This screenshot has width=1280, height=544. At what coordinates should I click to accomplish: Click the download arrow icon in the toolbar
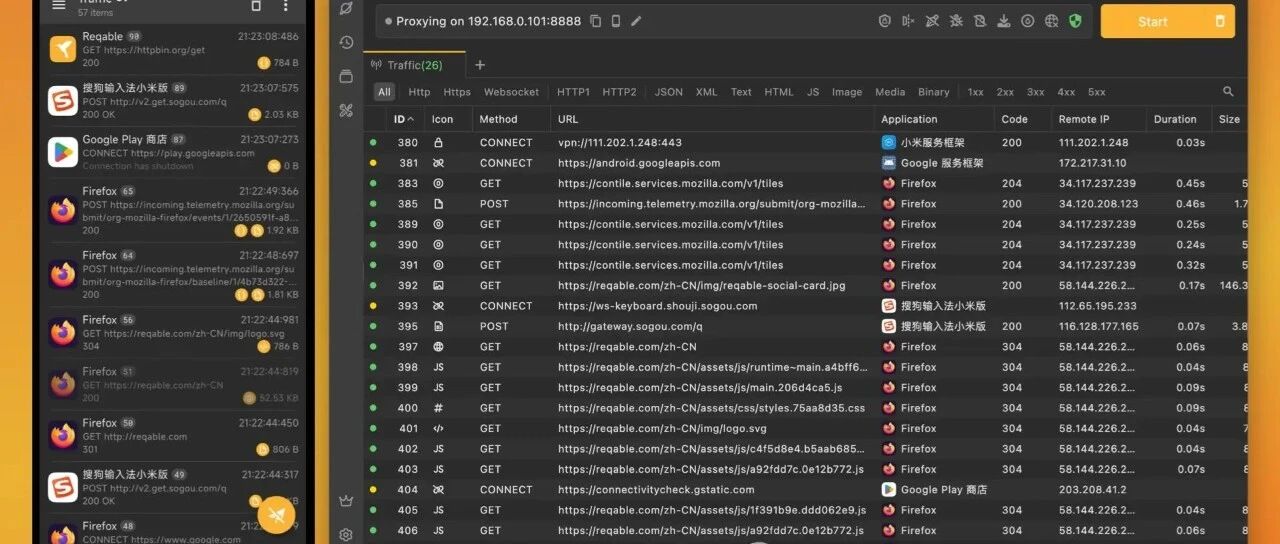(1003, 21)
